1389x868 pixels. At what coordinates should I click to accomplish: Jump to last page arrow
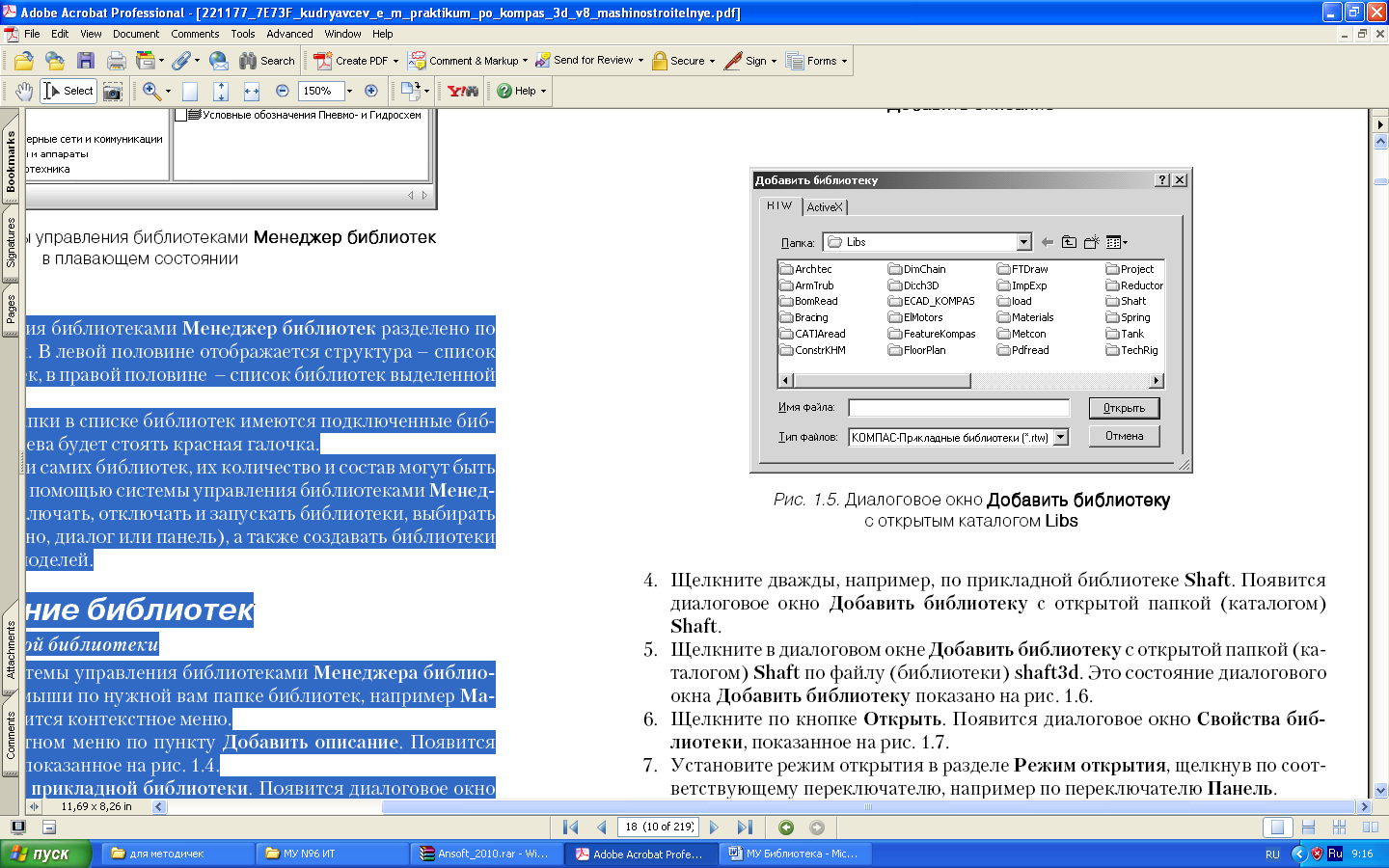pyautogui.click(x=745, y=827)
